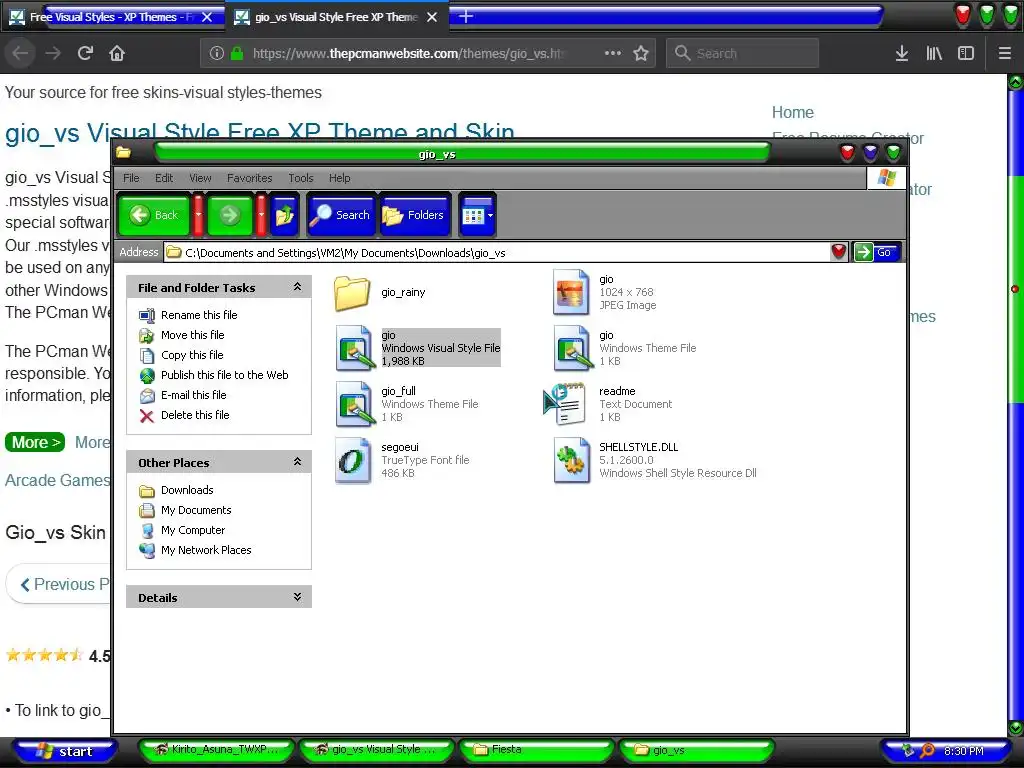Open the Firefox Library icon
Screen dimensions: 1024x768
tap(934, 53)
